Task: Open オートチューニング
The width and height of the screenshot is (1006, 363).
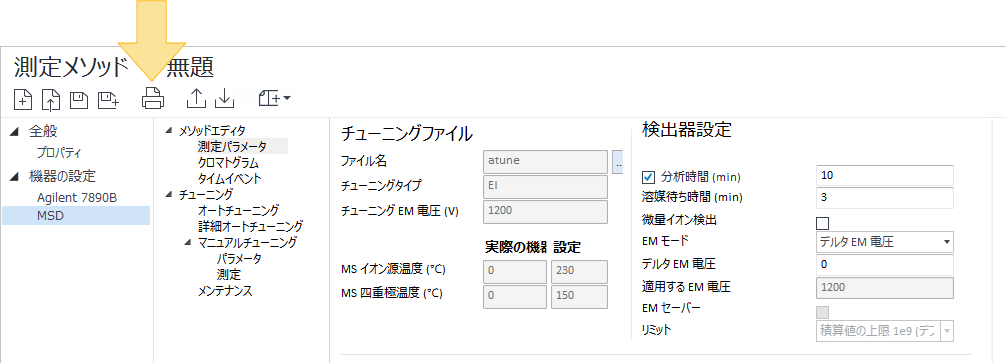Action: click(x=238, y=210)
